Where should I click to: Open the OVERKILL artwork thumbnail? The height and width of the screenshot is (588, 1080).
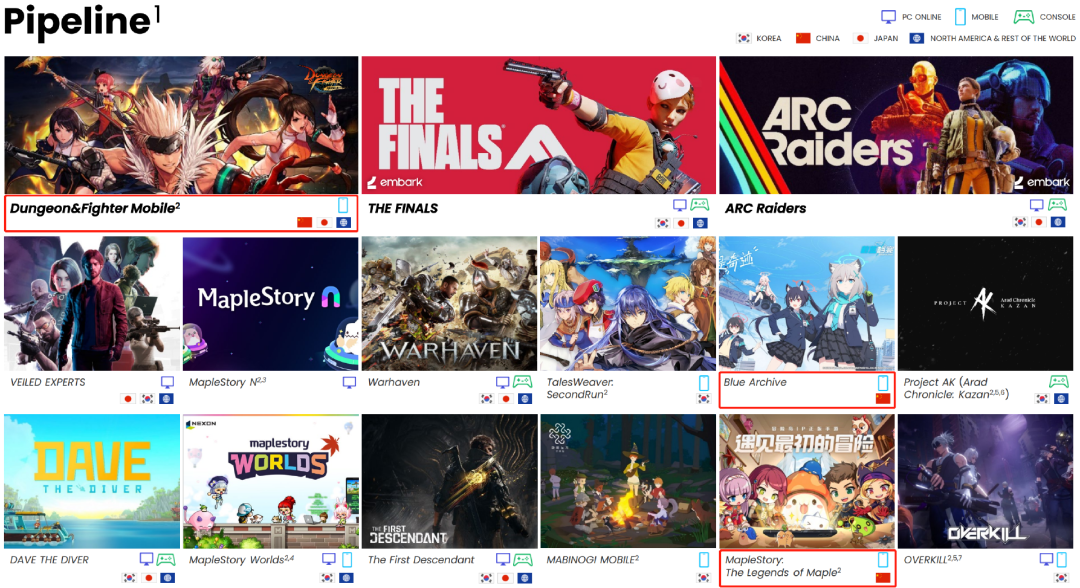click(x=986, y=481)
